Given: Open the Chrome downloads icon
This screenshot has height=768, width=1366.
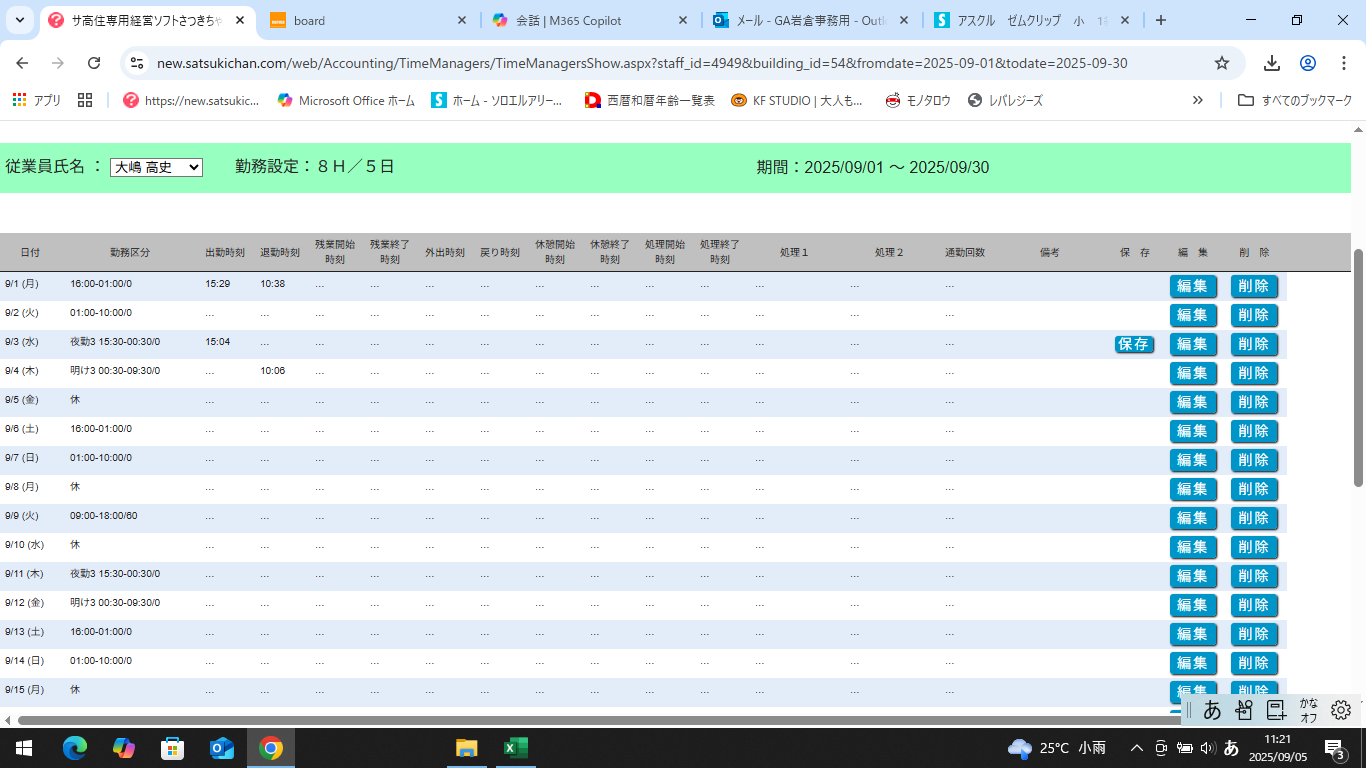Looking at the screenshot, I should (x=1272, y=63).
